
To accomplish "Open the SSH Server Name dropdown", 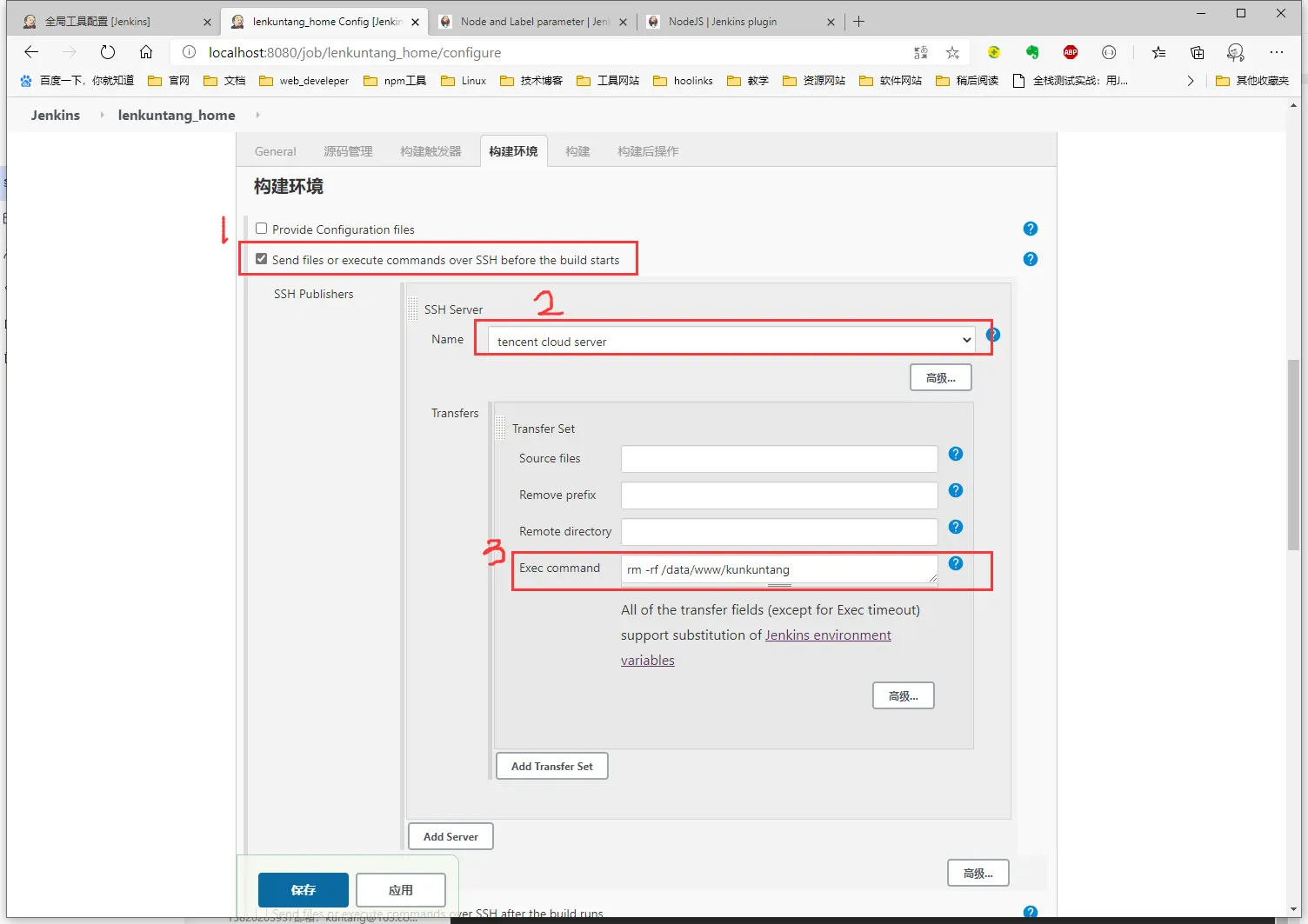I will (x=731, y=341).
